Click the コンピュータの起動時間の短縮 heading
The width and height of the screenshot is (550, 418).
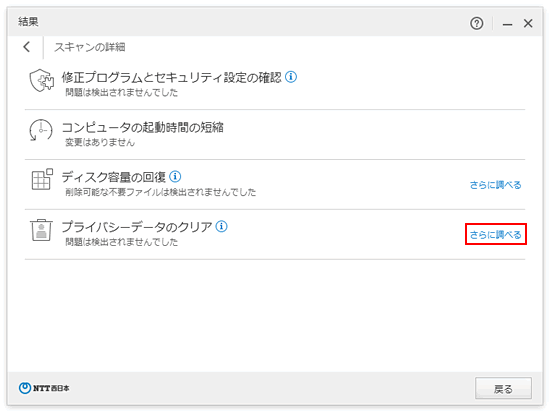[142, 127]
